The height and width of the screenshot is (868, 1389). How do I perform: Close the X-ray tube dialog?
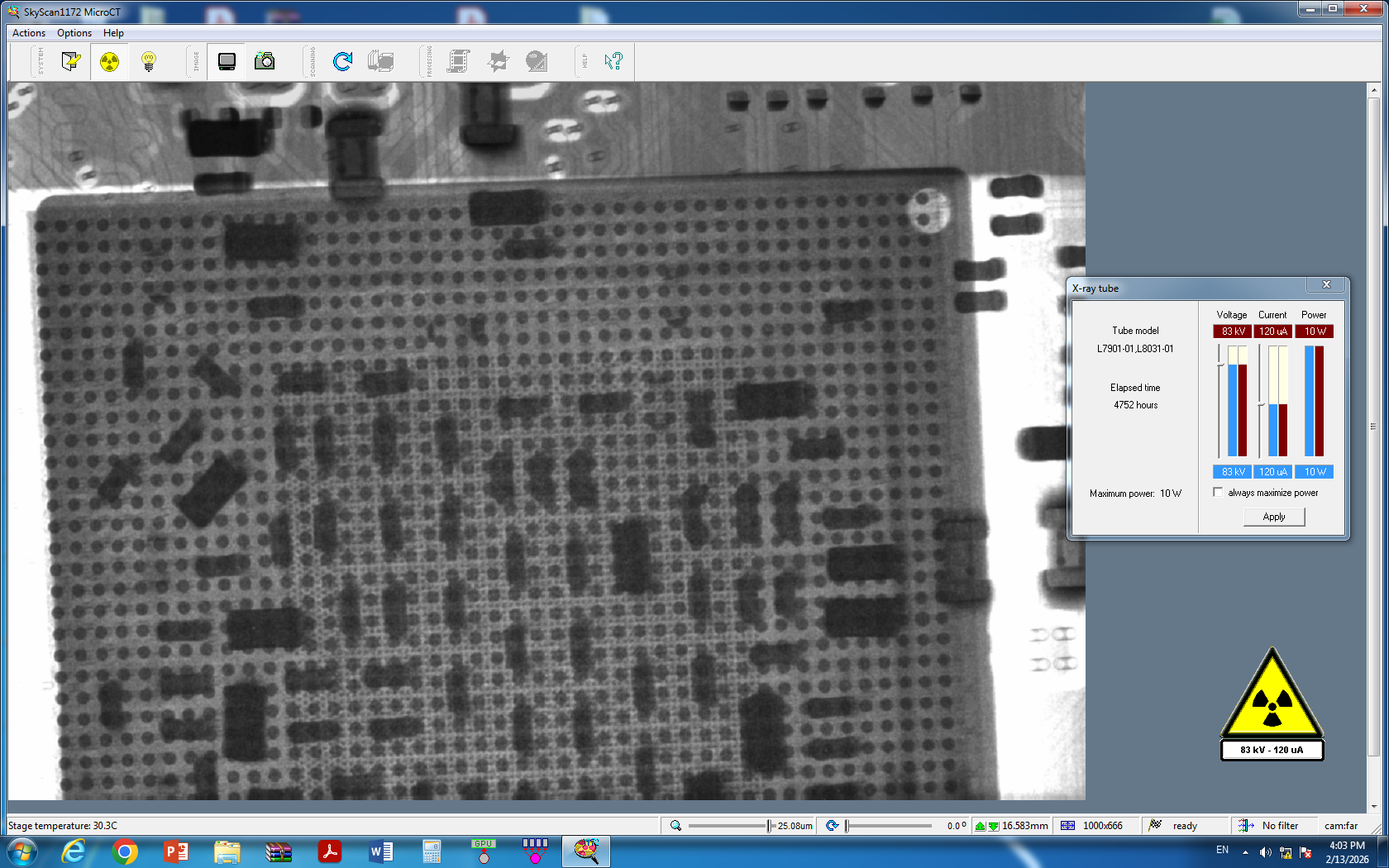click(1326, 285)
